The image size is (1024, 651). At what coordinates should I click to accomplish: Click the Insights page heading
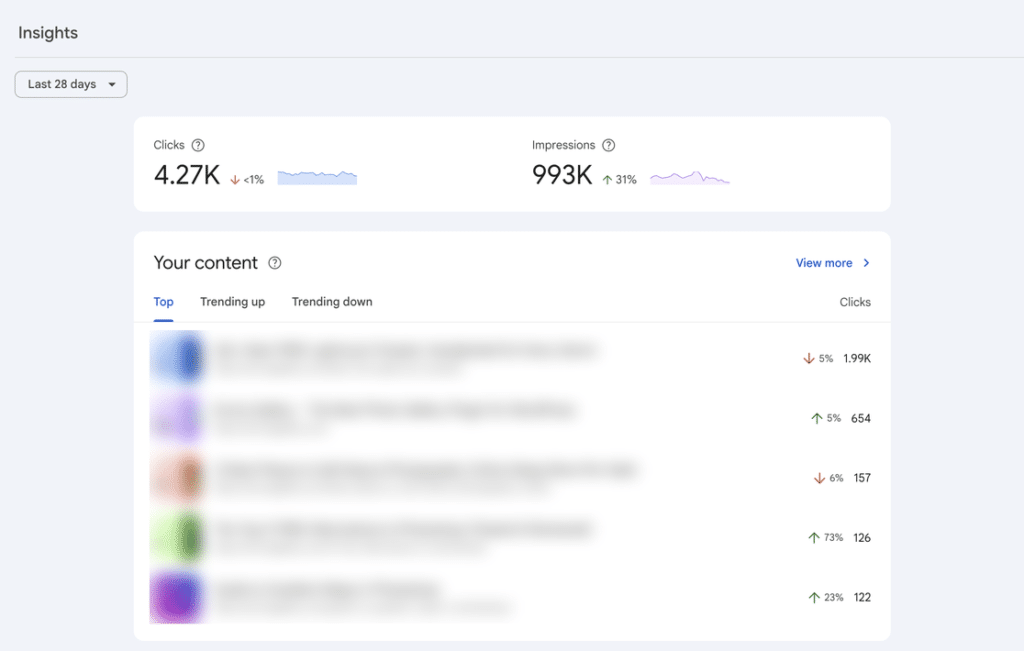pyautogui.click(x=48, y=33)
